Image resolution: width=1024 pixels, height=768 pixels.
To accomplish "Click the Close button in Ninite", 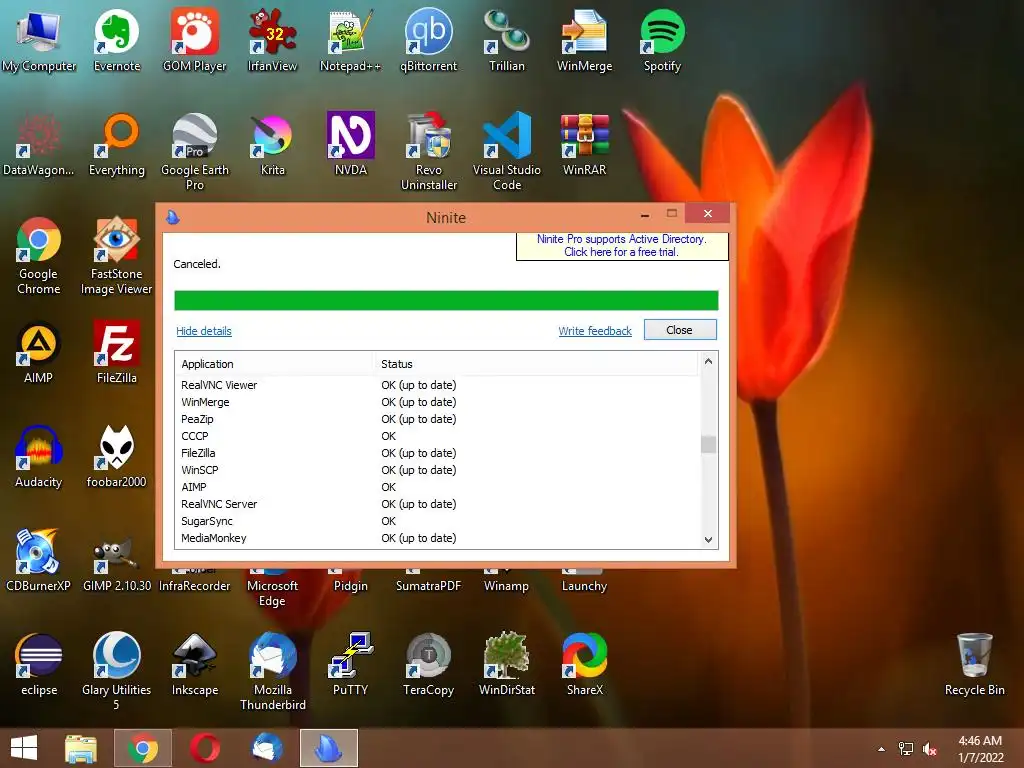I will (x=680, y=330).
